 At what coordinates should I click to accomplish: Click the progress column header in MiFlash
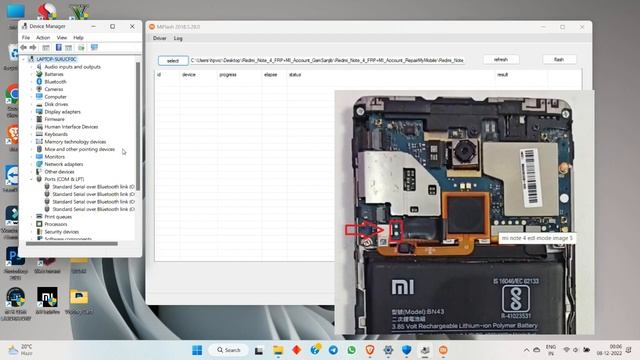pos(228,75)
